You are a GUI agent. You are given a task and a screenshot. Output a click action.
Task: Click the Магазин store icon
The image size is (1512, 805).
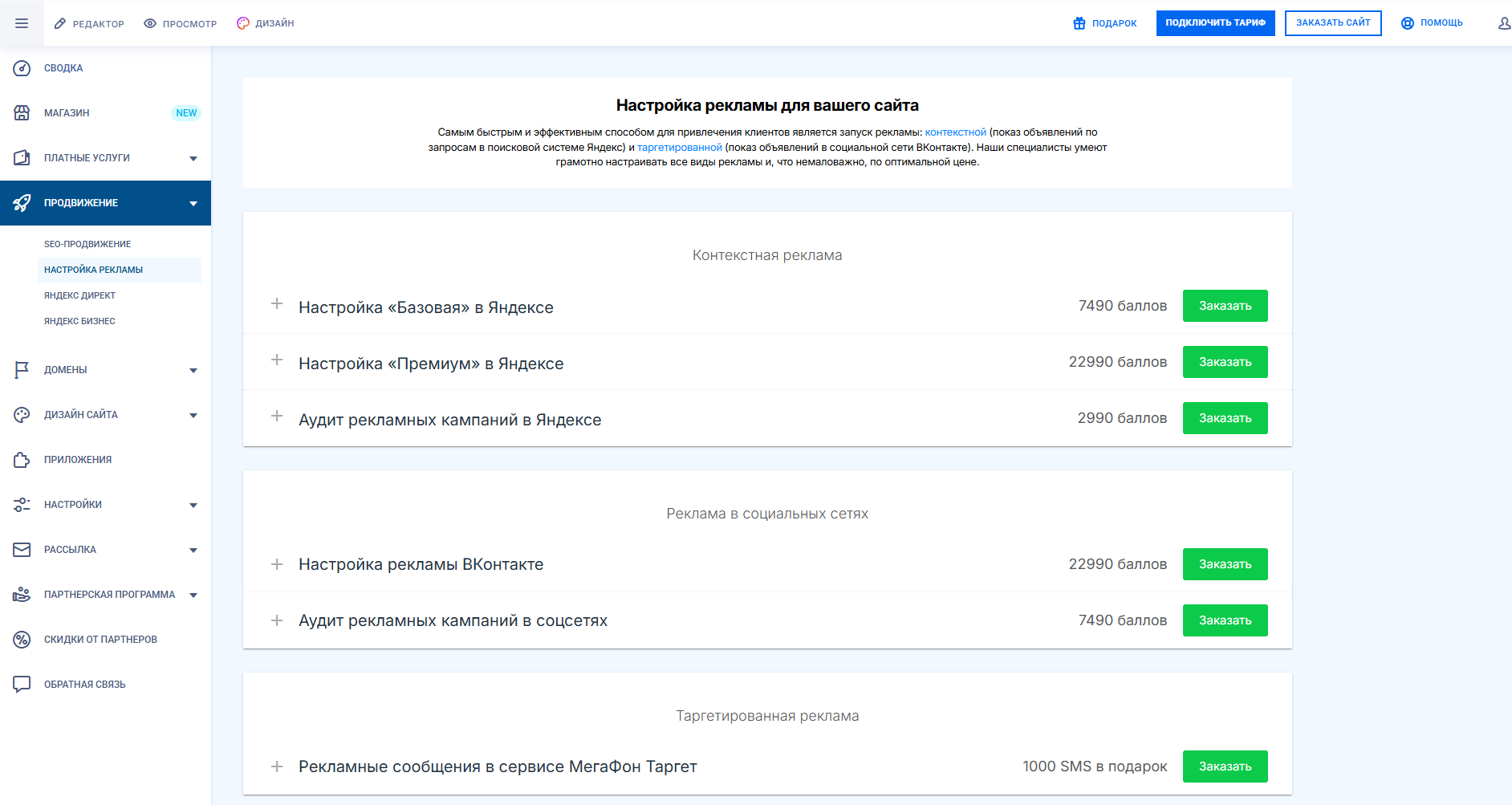[22, 113]
